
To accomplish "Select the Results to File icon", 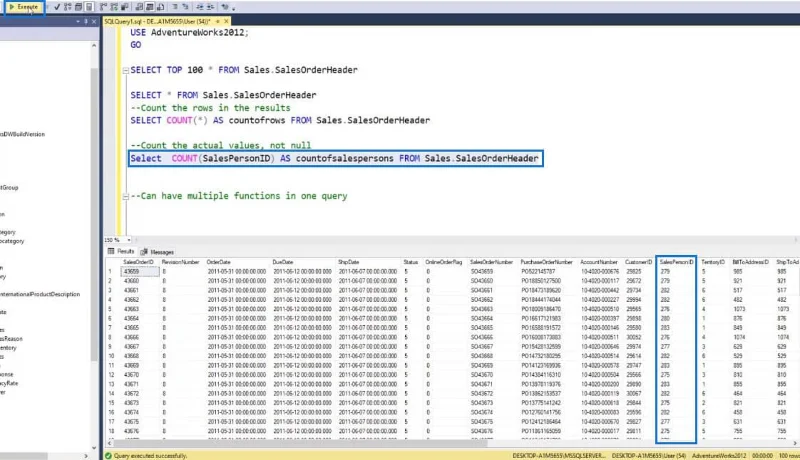I will coord(161,7).
